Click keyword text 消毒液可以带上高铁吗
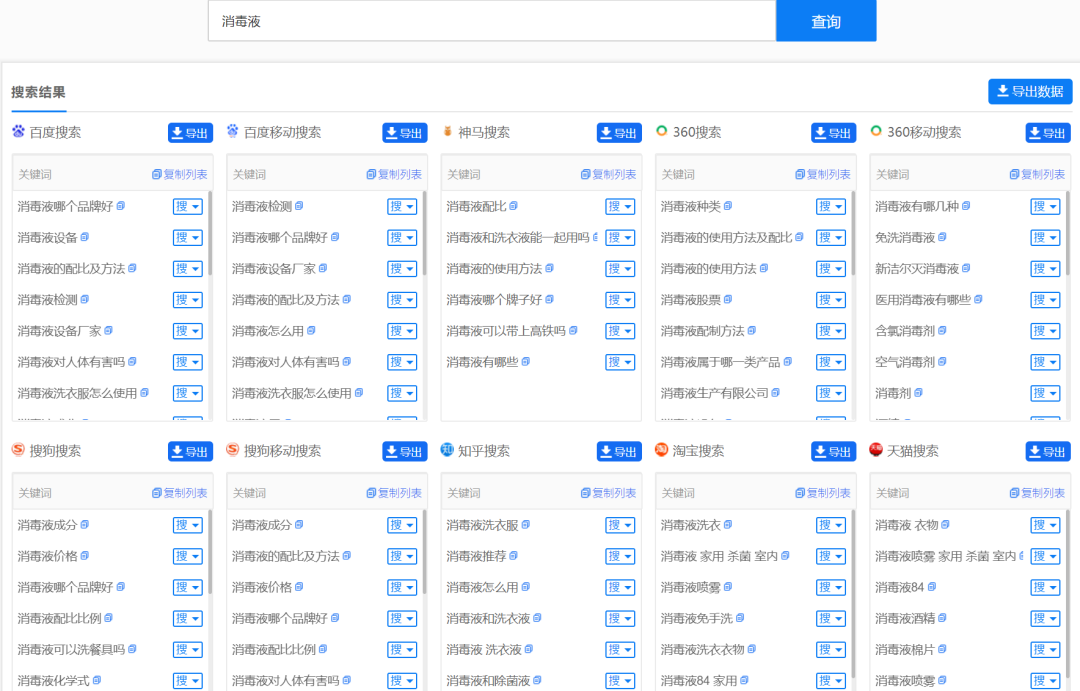 [506, 331]
